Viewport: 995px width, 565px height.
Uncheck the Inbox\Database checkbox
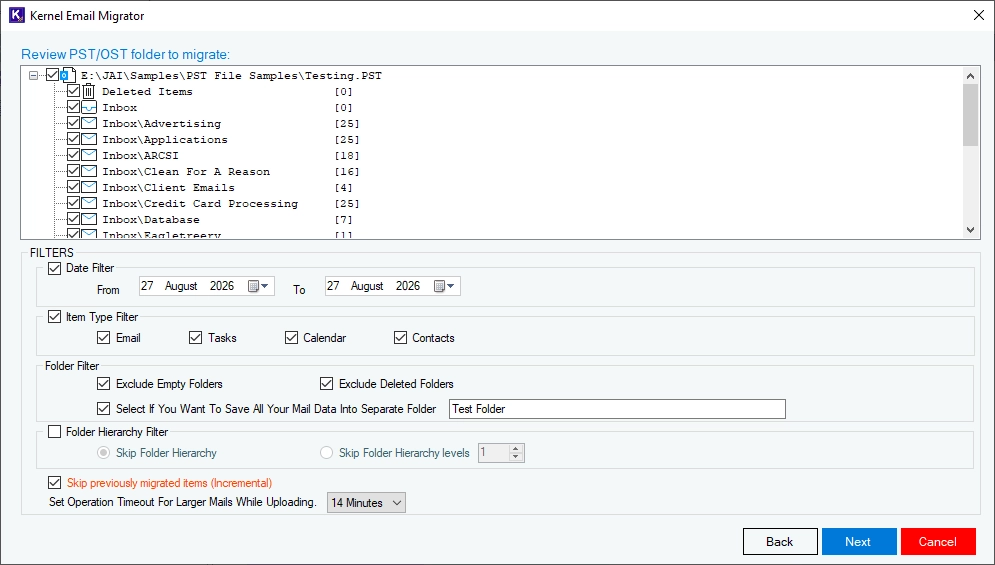point(74,219)
